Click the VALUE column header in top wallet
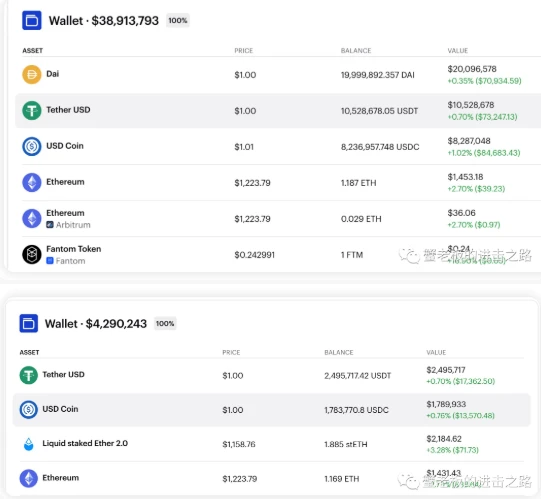The image size is (541, 499). pyautogui.click(x=458, y=51)
